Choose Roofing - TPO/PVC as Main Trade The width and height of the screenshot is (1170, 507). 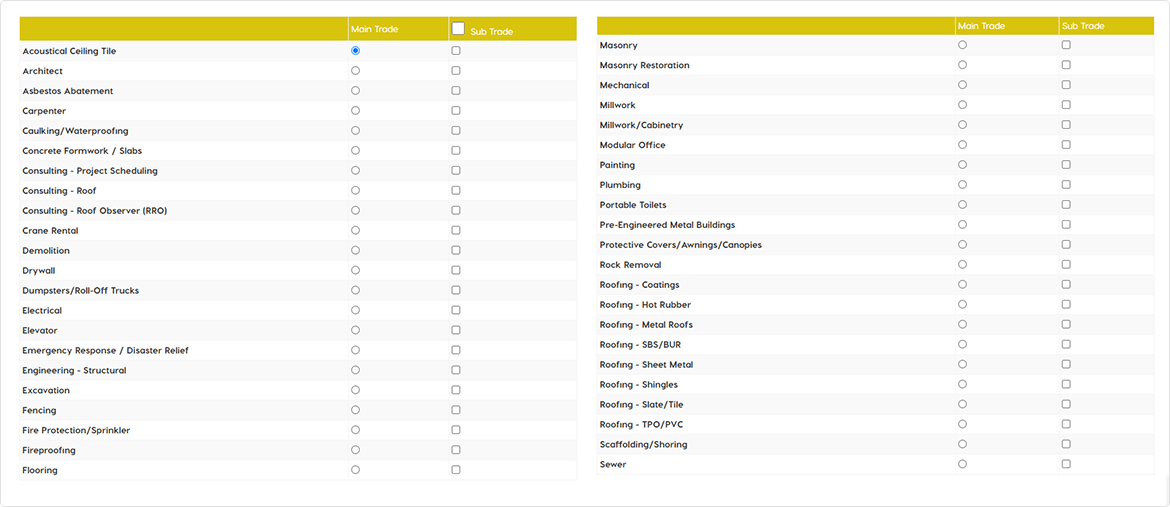coord(963,424)
